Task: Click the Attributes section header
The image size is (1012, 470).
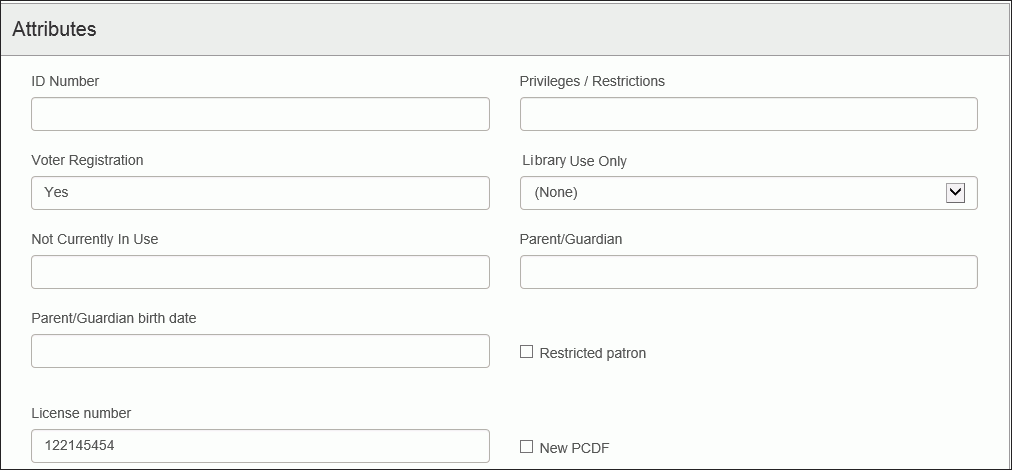Action: [55, 29]
